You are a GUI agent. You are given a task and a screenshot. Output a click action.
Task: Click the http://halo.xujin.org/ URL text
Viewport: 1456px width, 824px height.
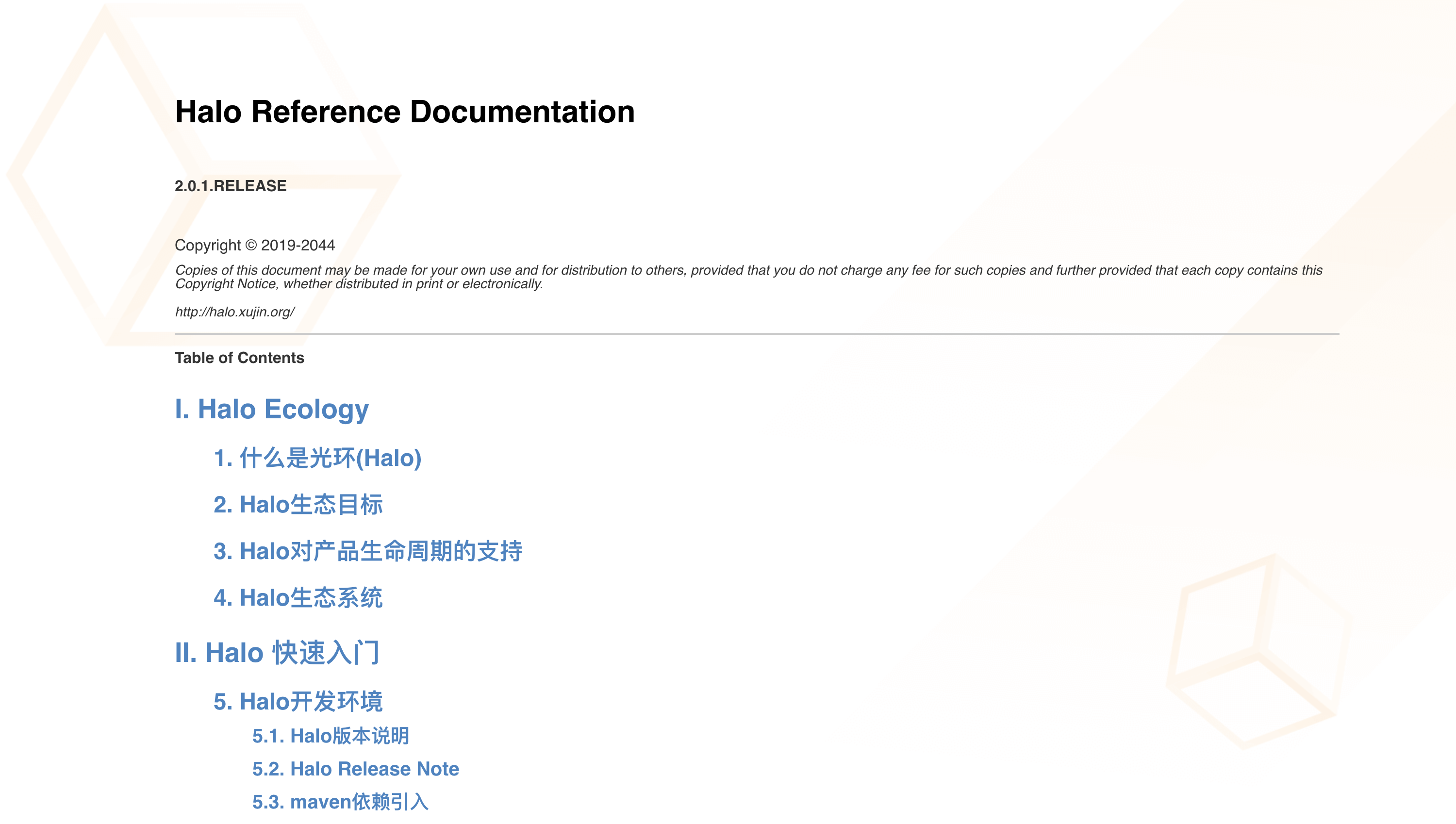point(235,312)
